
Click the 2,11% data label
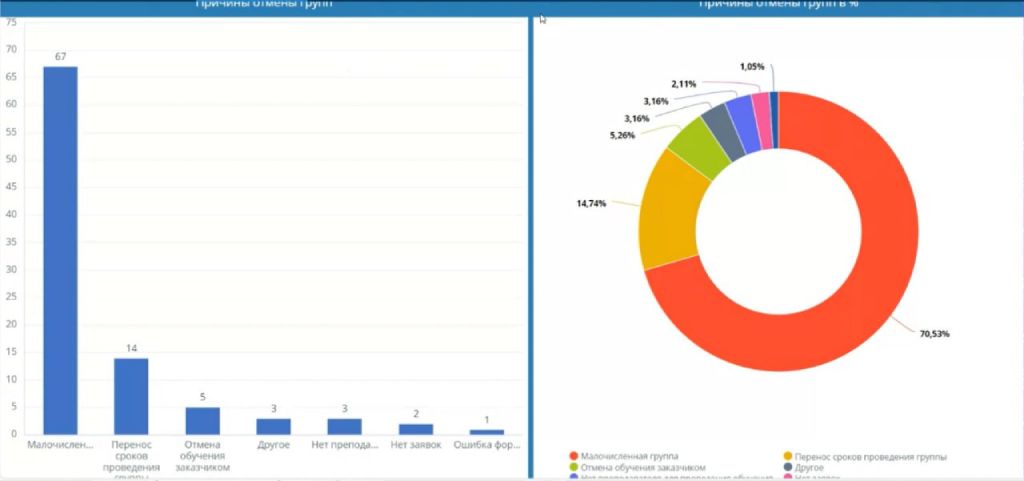click(684, 84)
